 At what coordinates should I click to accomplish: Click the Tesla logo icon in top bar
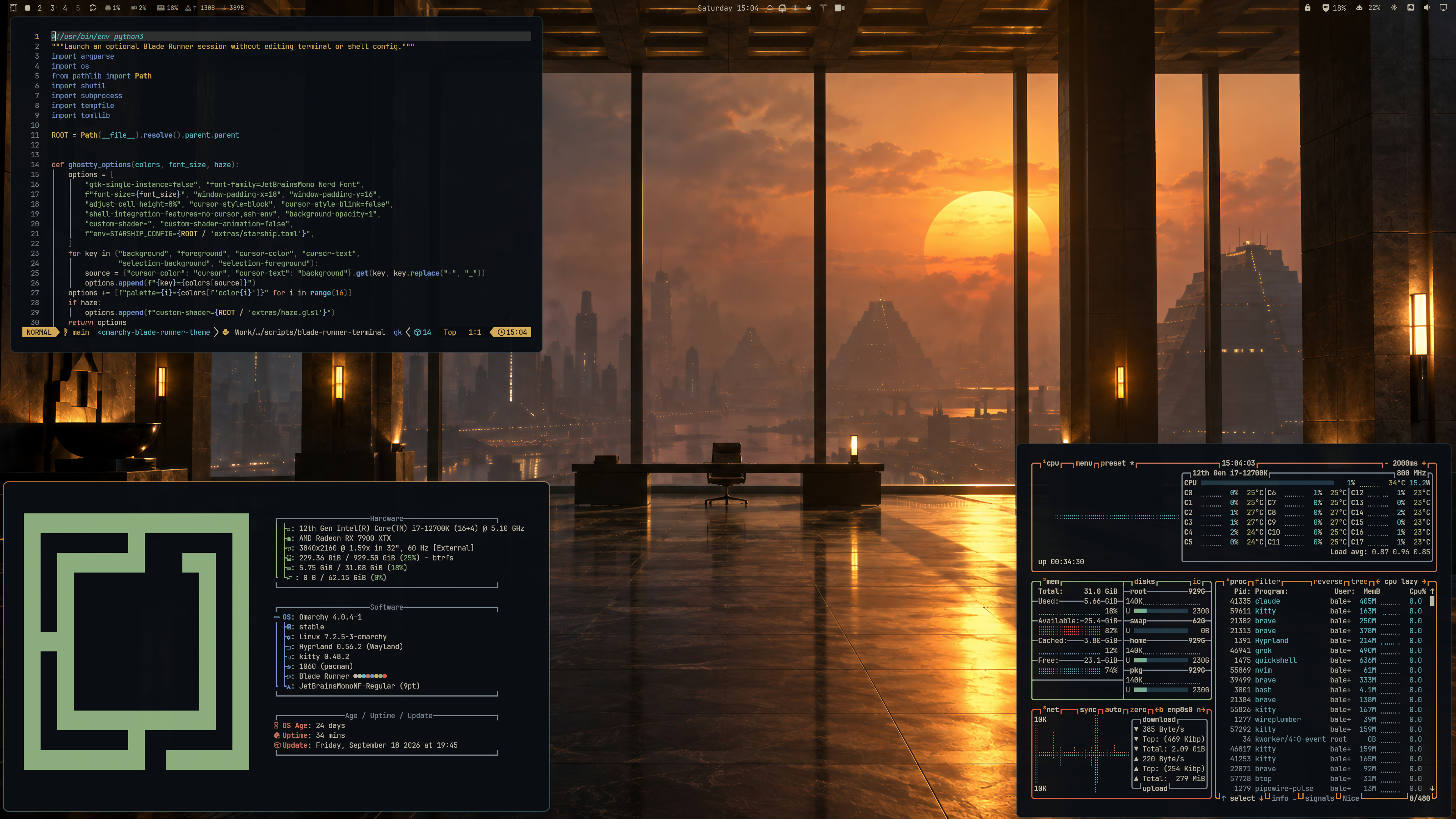(x=824, y=8)
